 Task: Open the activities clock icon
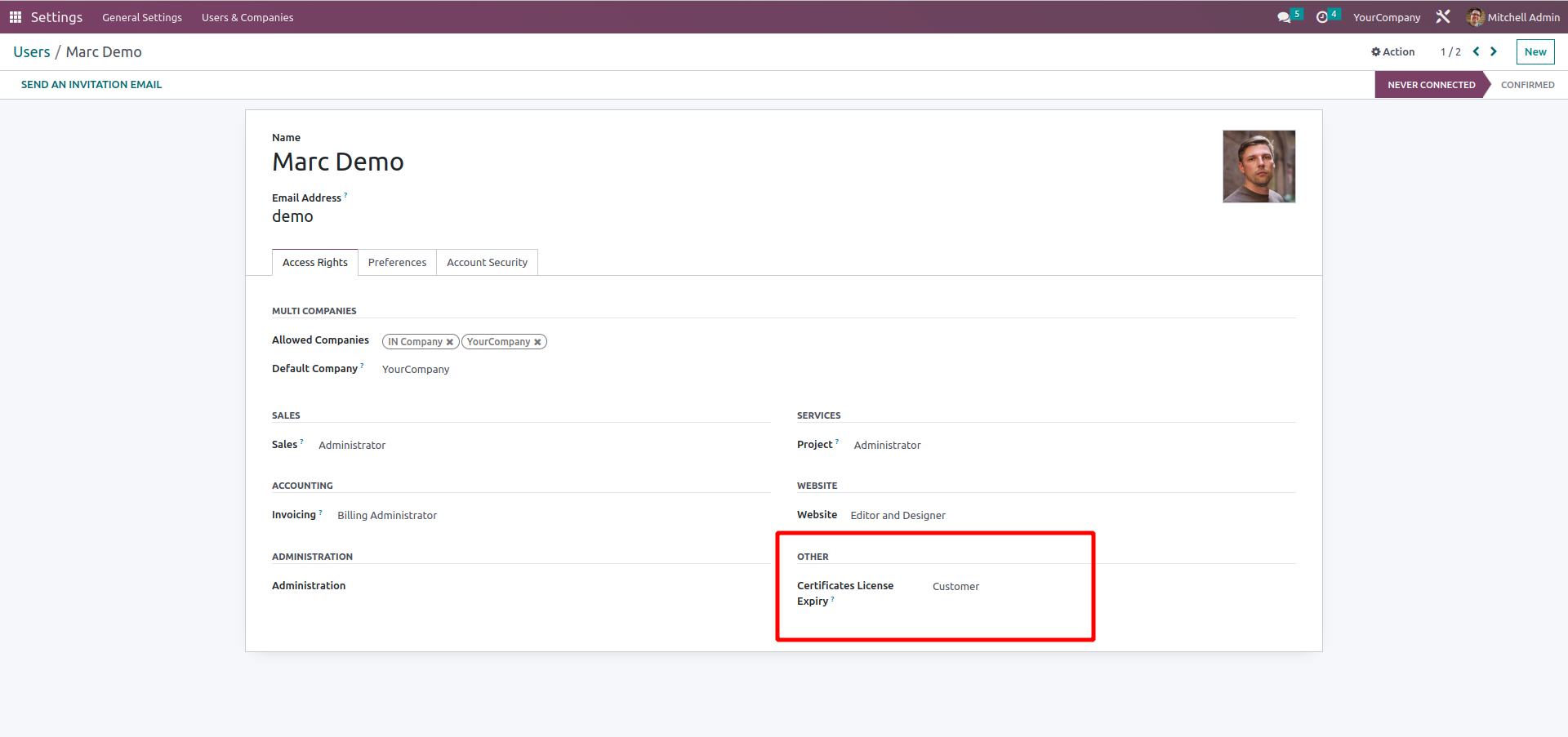tap(1322, 17)
